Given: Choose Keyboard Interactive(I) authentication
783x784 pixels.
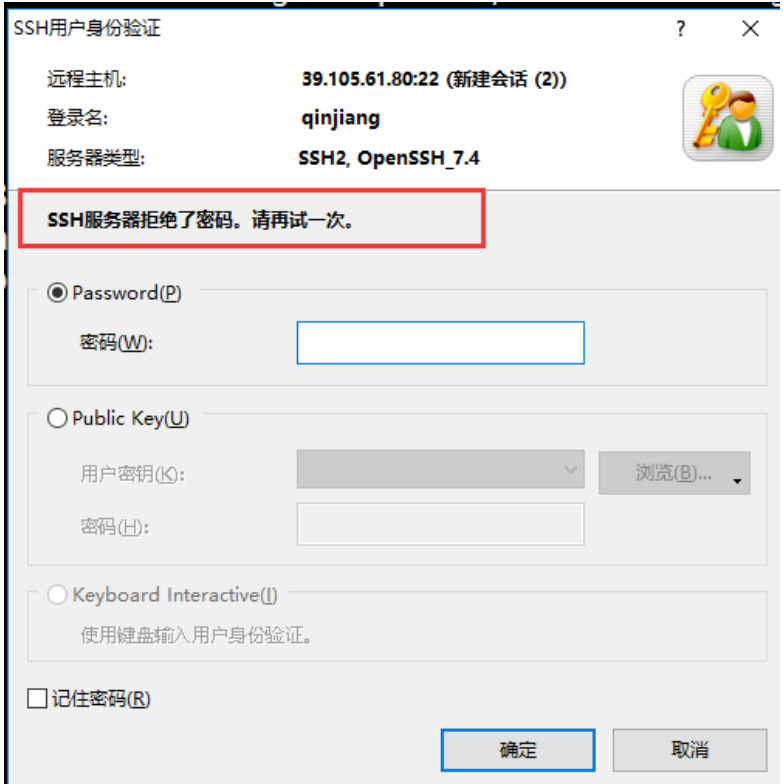Looking at the screenshot, I should pos(57,595).
